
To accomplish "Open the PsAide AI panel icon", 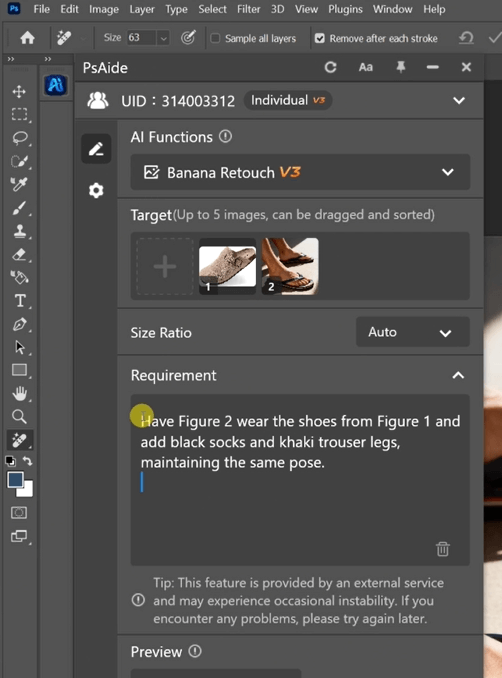I will [56, 85].
